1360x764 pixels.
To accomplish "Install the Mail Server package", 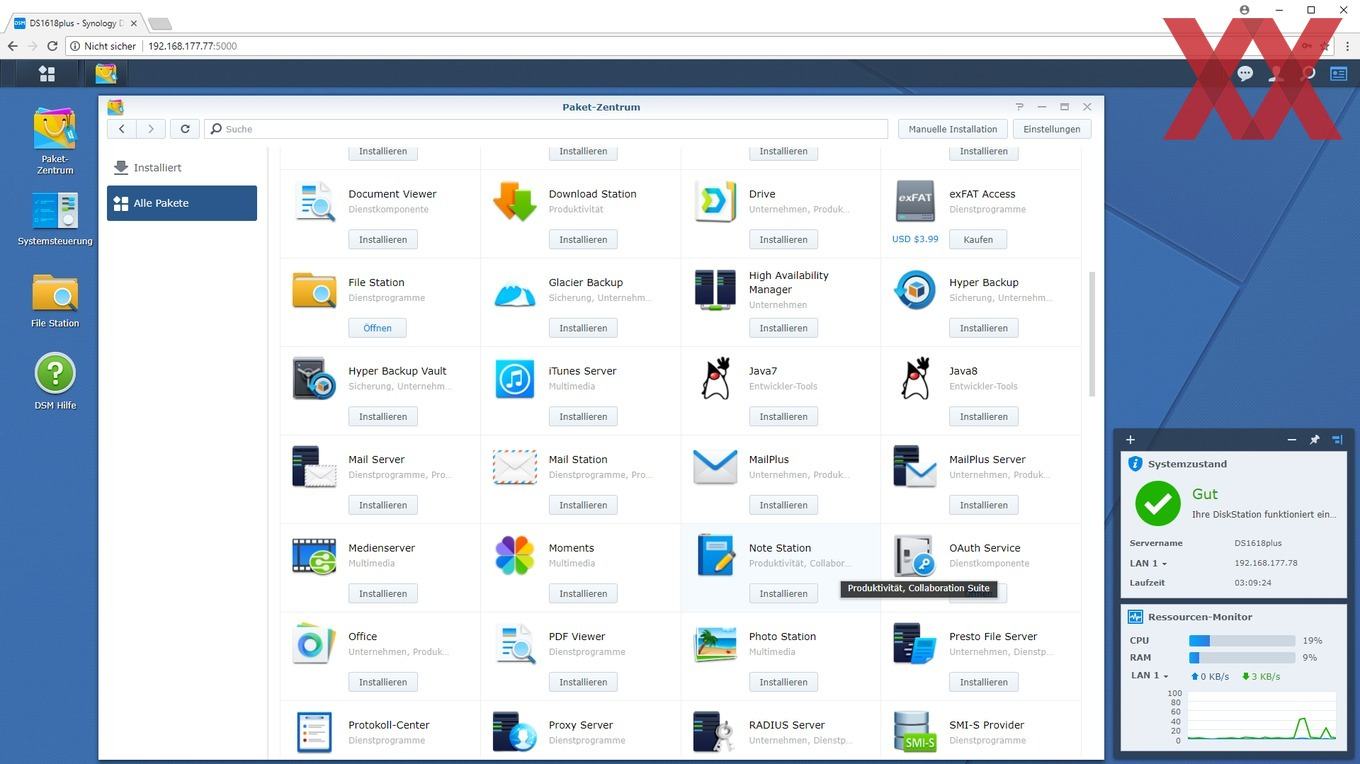I will click(x=383, y=505).
